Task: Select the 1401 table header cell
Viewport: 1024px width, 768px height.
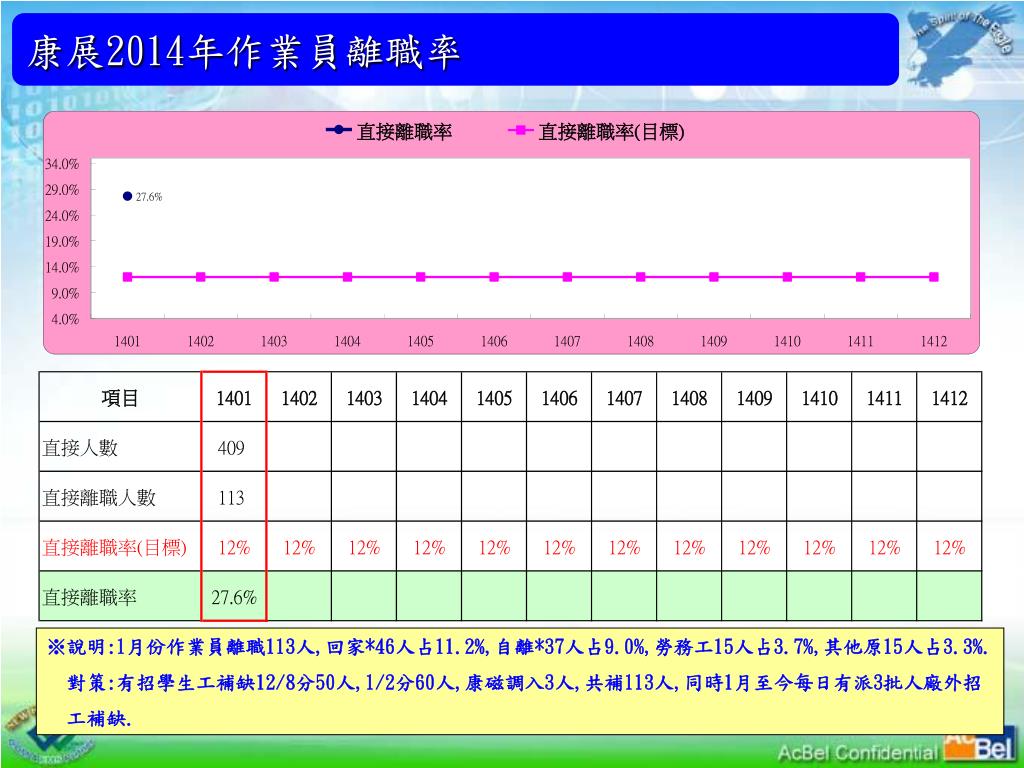Action: coord(234,397)
